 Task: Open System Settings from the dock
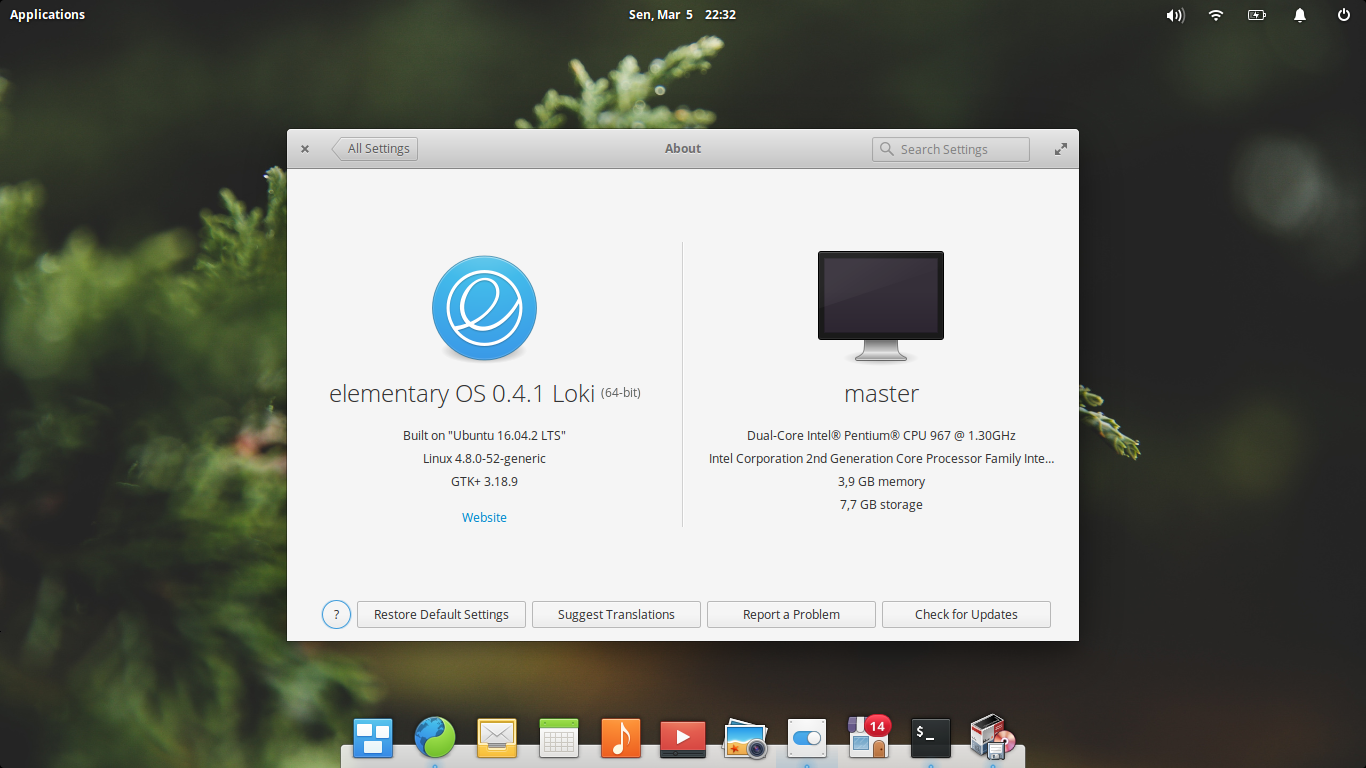click(x=806, y=738)
